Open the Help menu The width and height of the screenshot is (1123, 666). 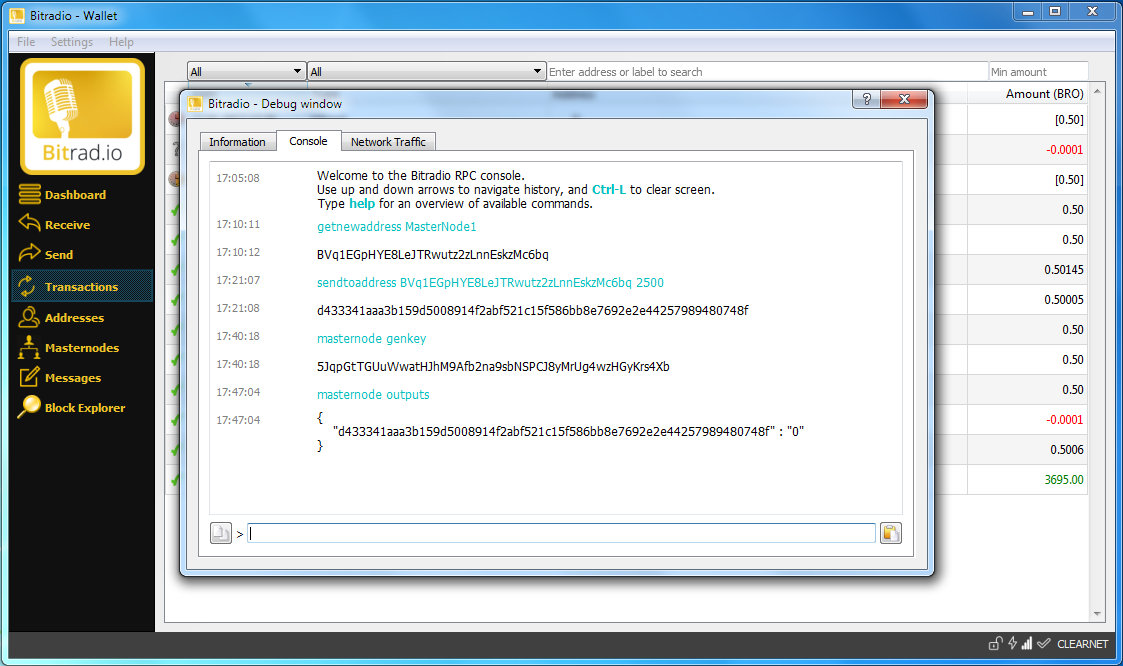coord(121,42)
